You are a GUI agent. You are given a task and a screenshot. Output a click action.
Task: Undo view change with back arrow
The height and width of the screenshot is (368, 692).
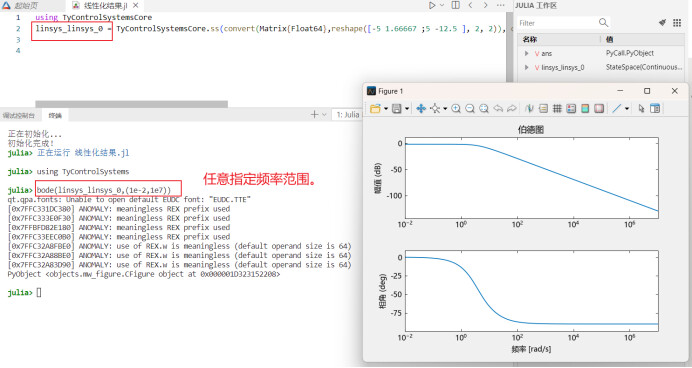(498, 109)
